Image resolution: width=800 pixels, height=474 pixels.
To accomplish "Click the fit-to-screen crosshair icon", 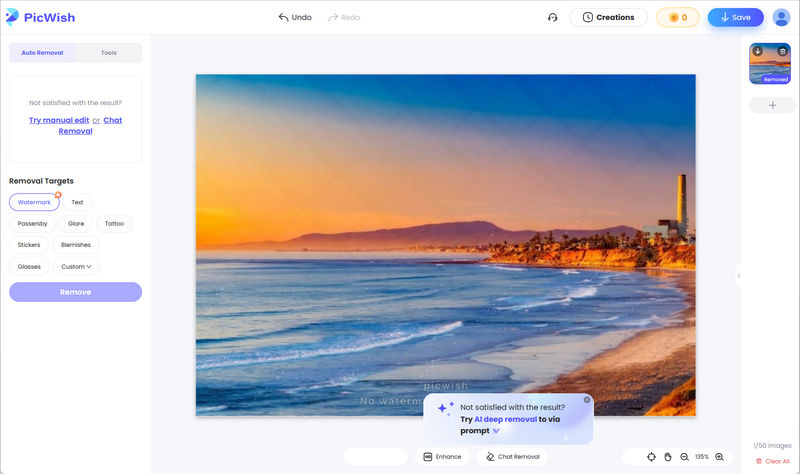I will click(x=651, y=456).
